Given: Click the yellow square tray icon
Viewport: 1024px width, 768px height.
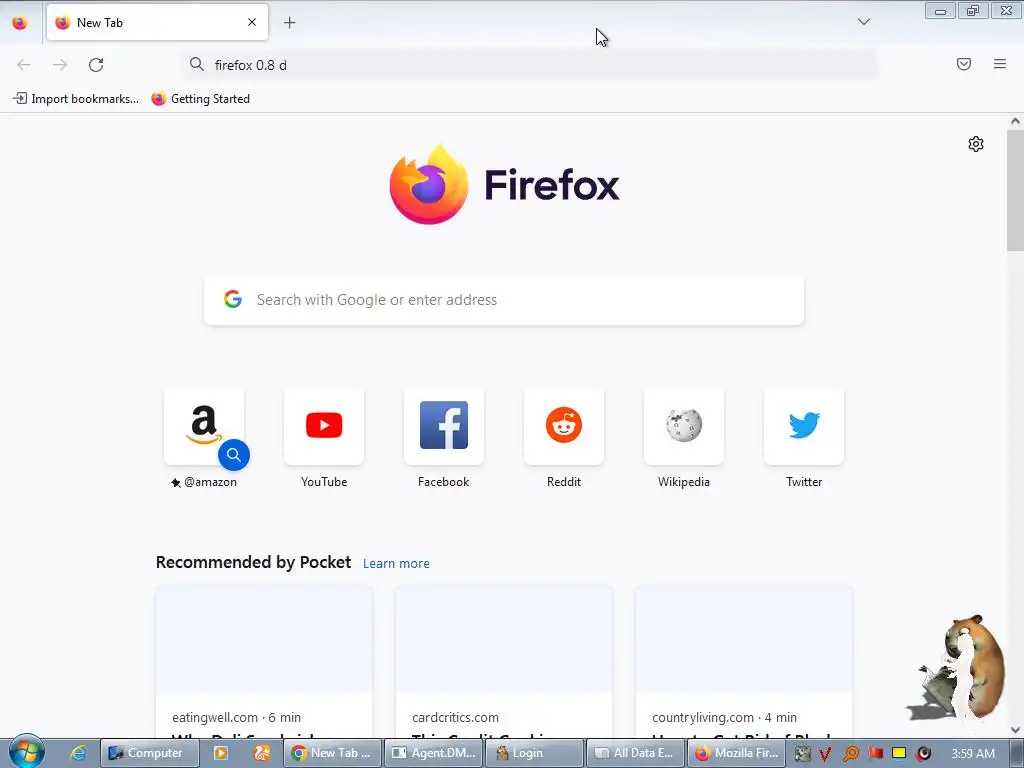Looking at the screenshot, I should pos(899,753).
